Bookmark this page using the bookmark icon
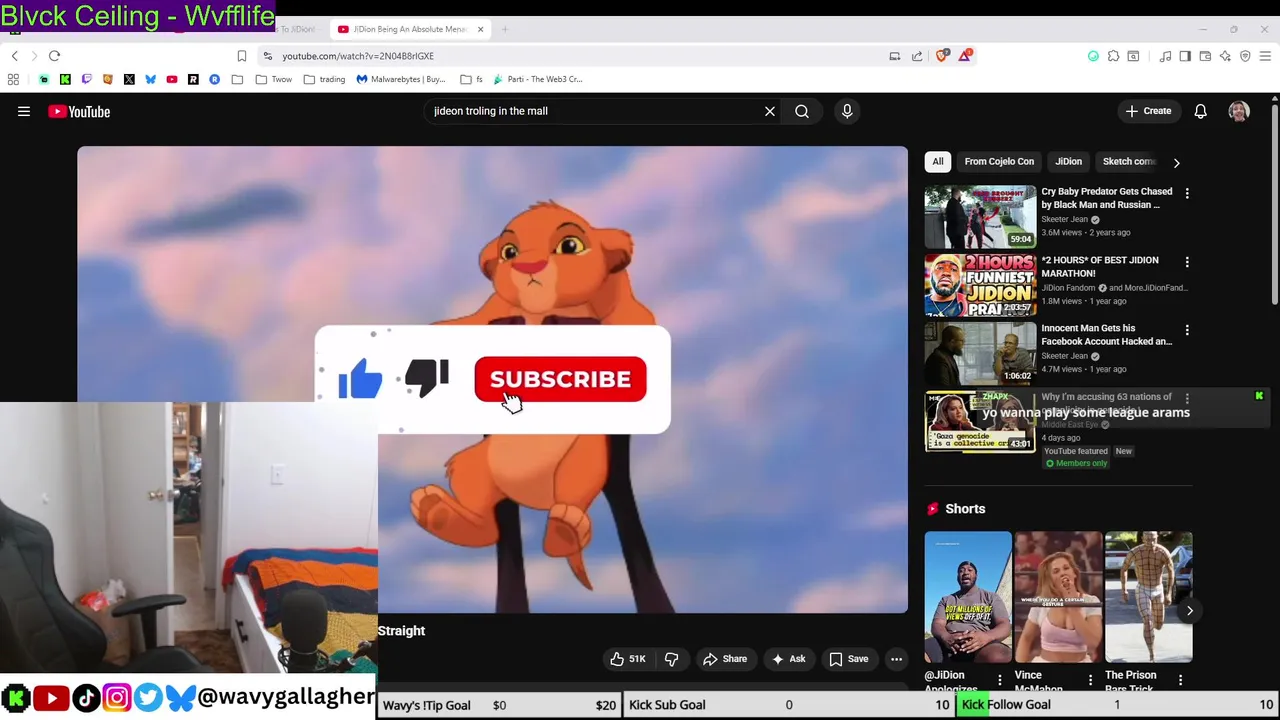Screen dimensions: 1280x720 pyautogui.click(x=241, y=56)
